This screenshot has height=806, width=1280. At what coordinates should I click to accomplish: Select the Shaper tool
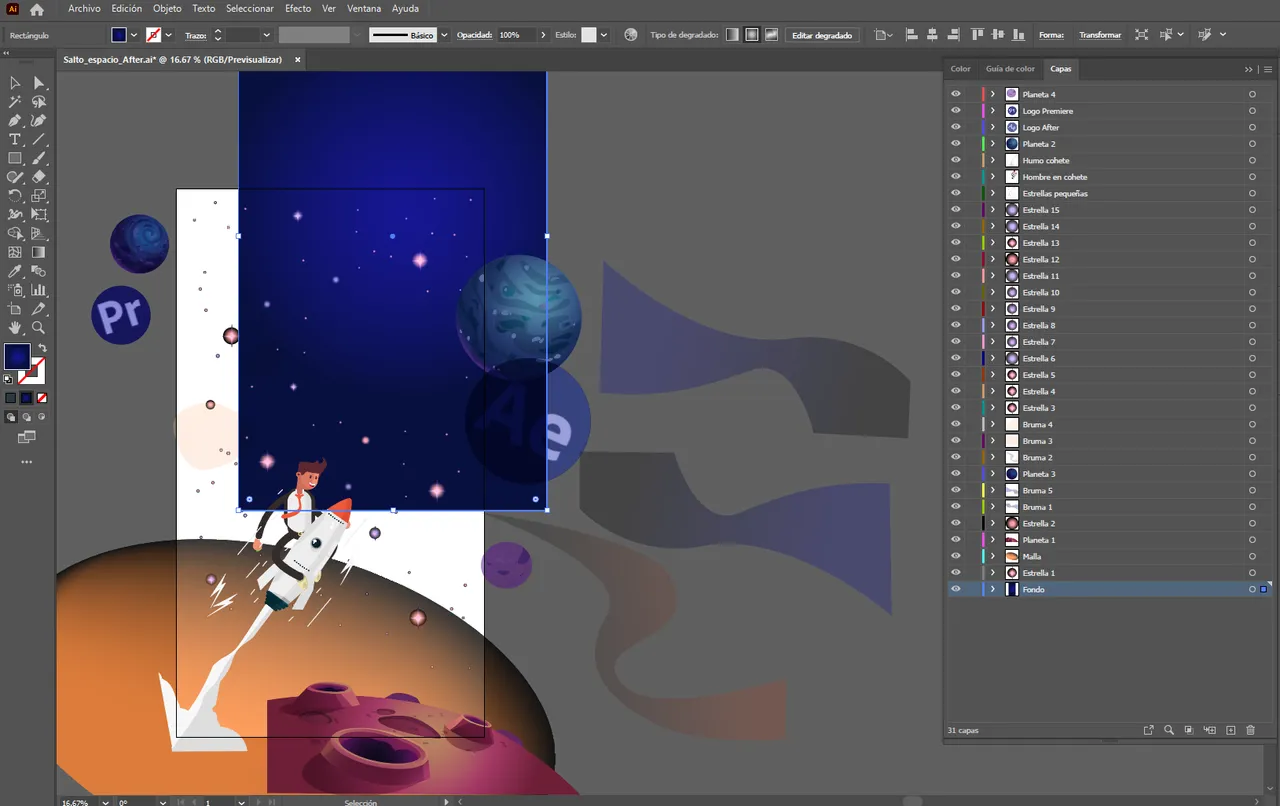pos(15,177)
